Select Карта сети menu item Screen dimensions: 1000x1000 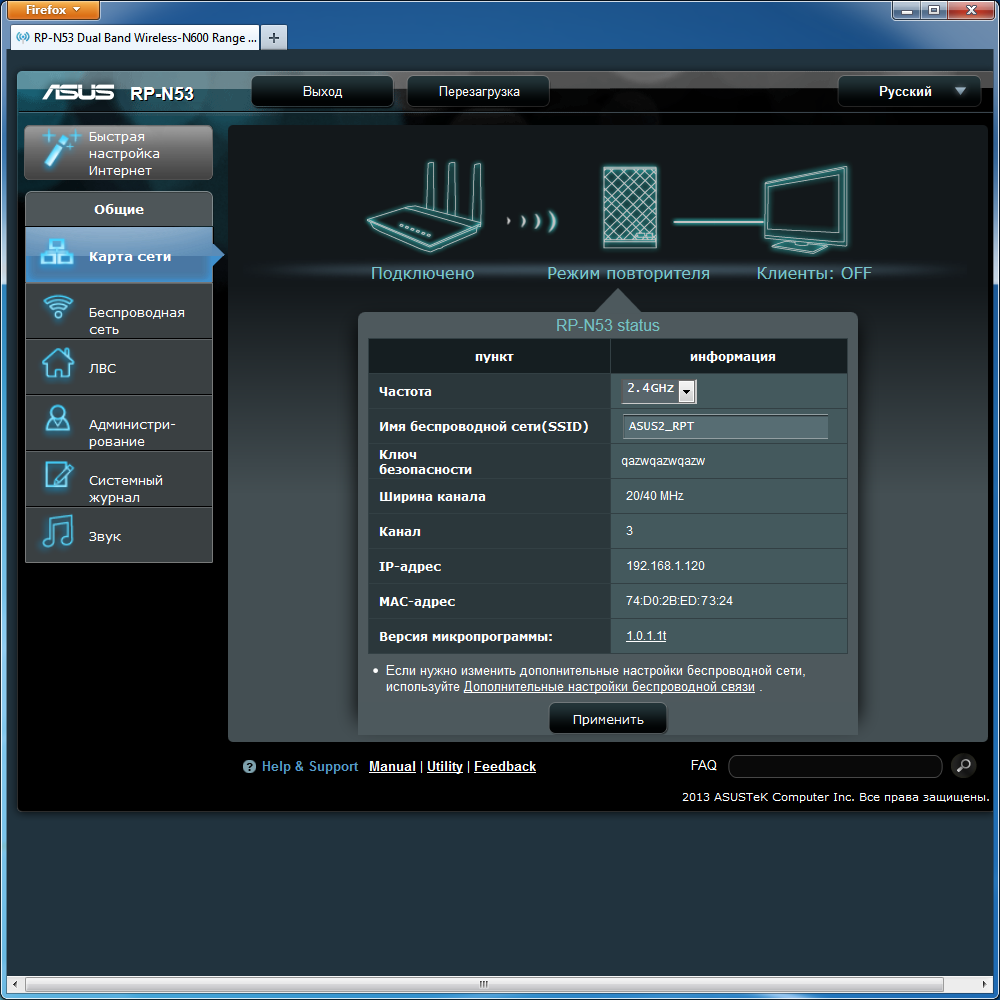point(119,255)
